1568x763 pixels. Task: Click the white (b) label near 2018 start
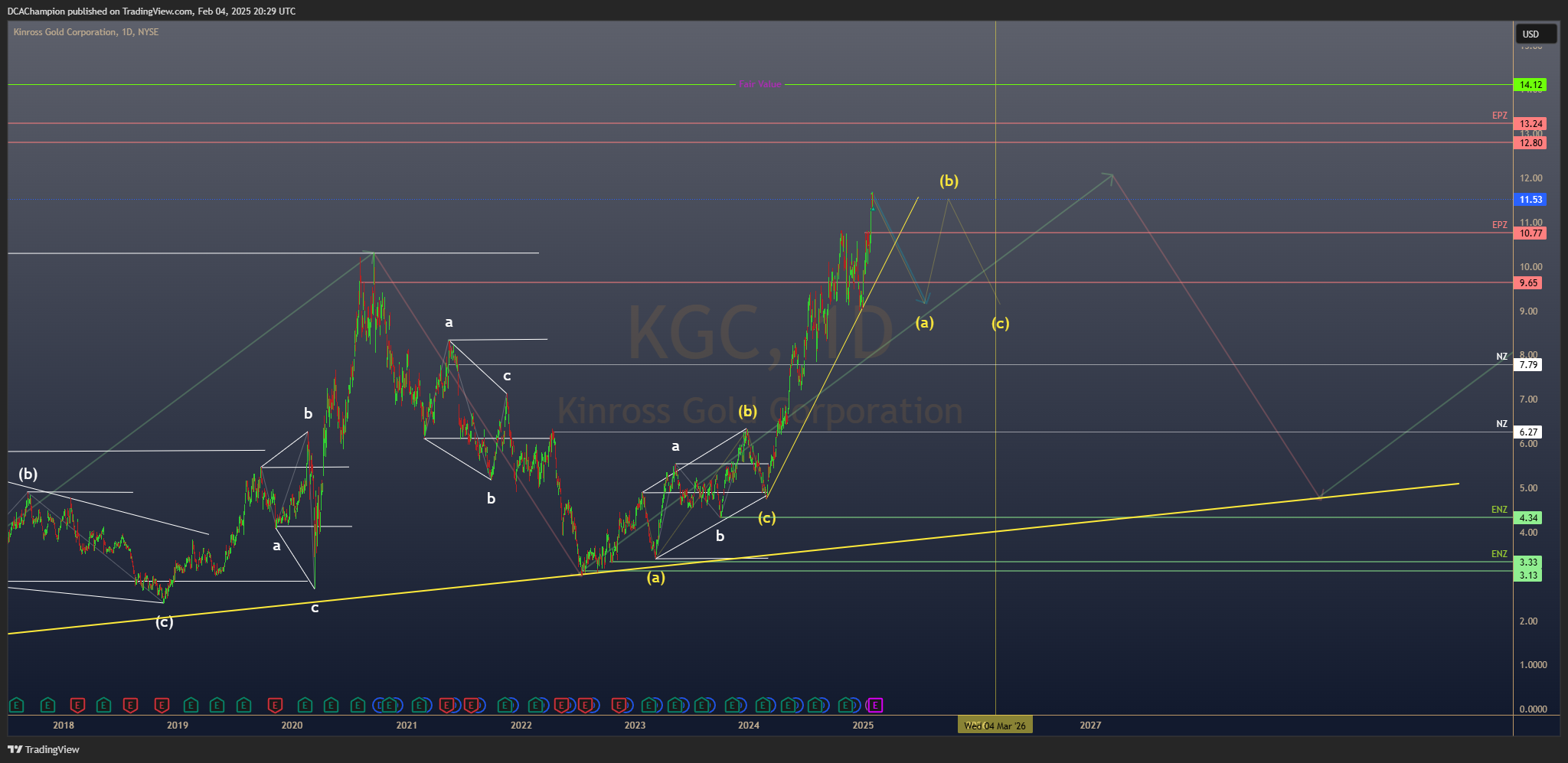click(28, 474)
